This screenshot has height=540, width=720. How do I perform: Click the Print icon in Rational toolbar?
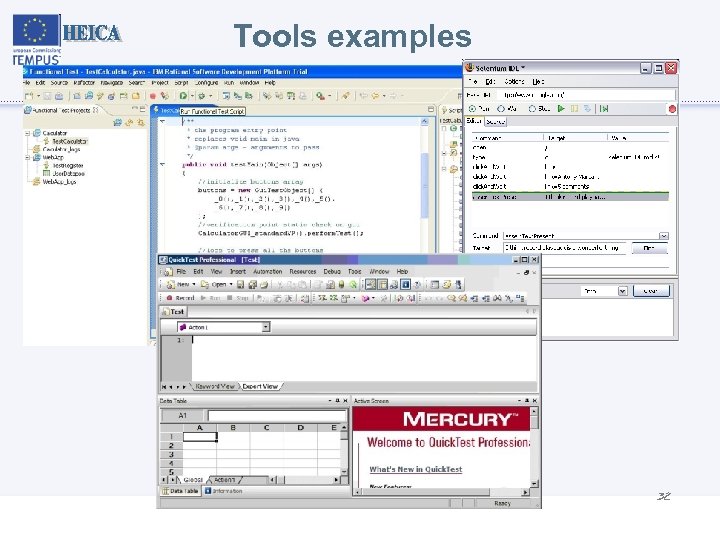click(59, 96)
